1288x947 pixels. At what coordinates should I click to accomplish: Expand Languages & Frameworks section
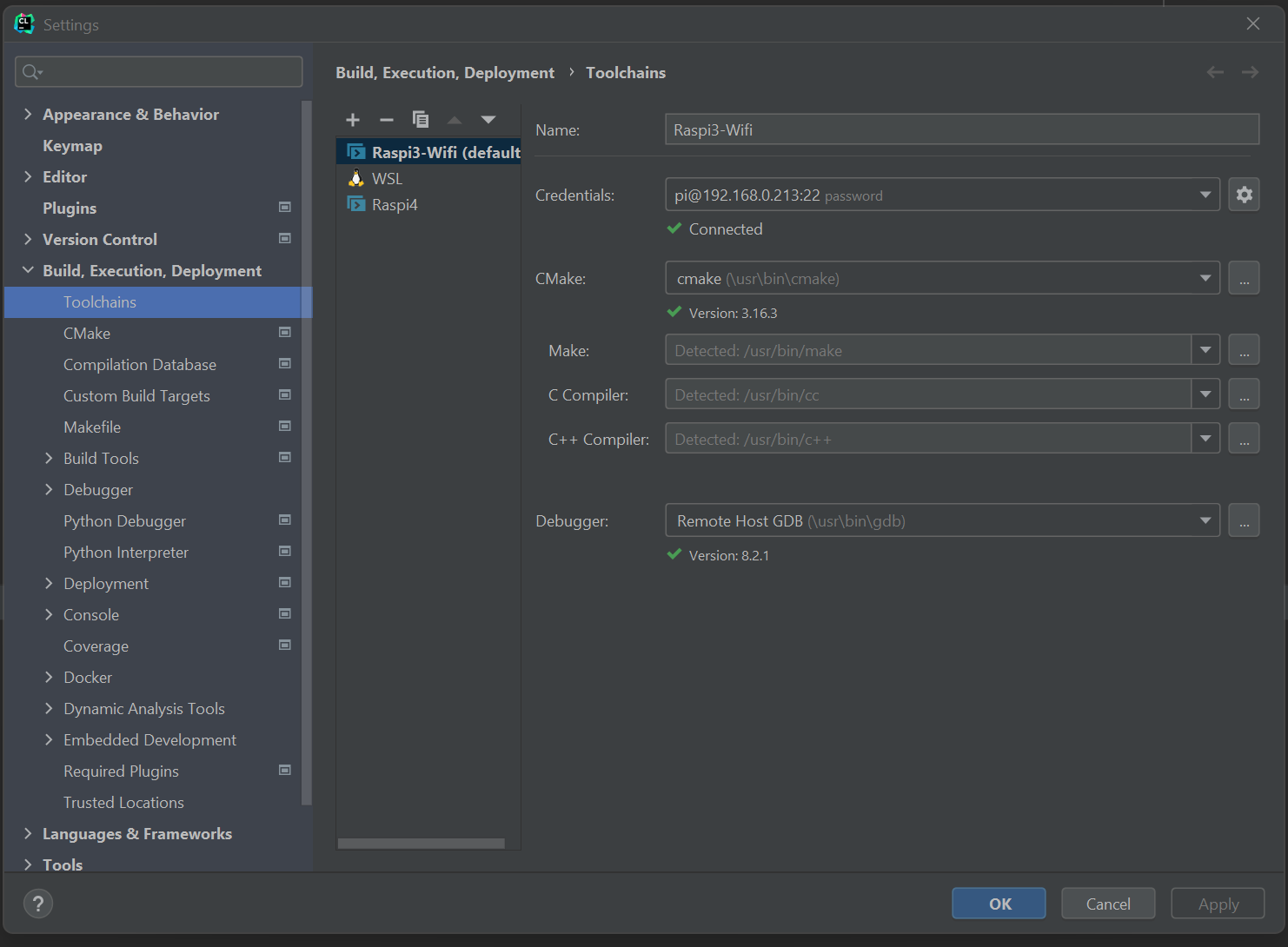pyautogui.click(x=28, y=833)
